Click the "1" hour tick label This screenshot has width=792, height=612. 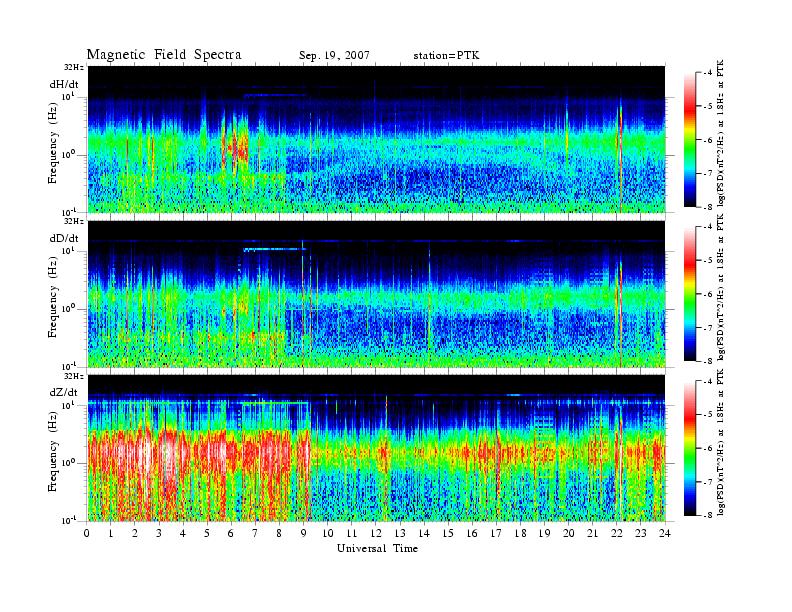111,533
